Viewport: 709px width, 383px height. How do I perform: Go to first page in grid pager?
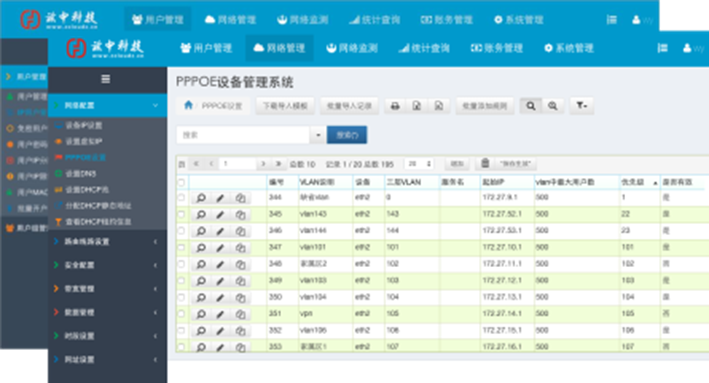[196, 164]
